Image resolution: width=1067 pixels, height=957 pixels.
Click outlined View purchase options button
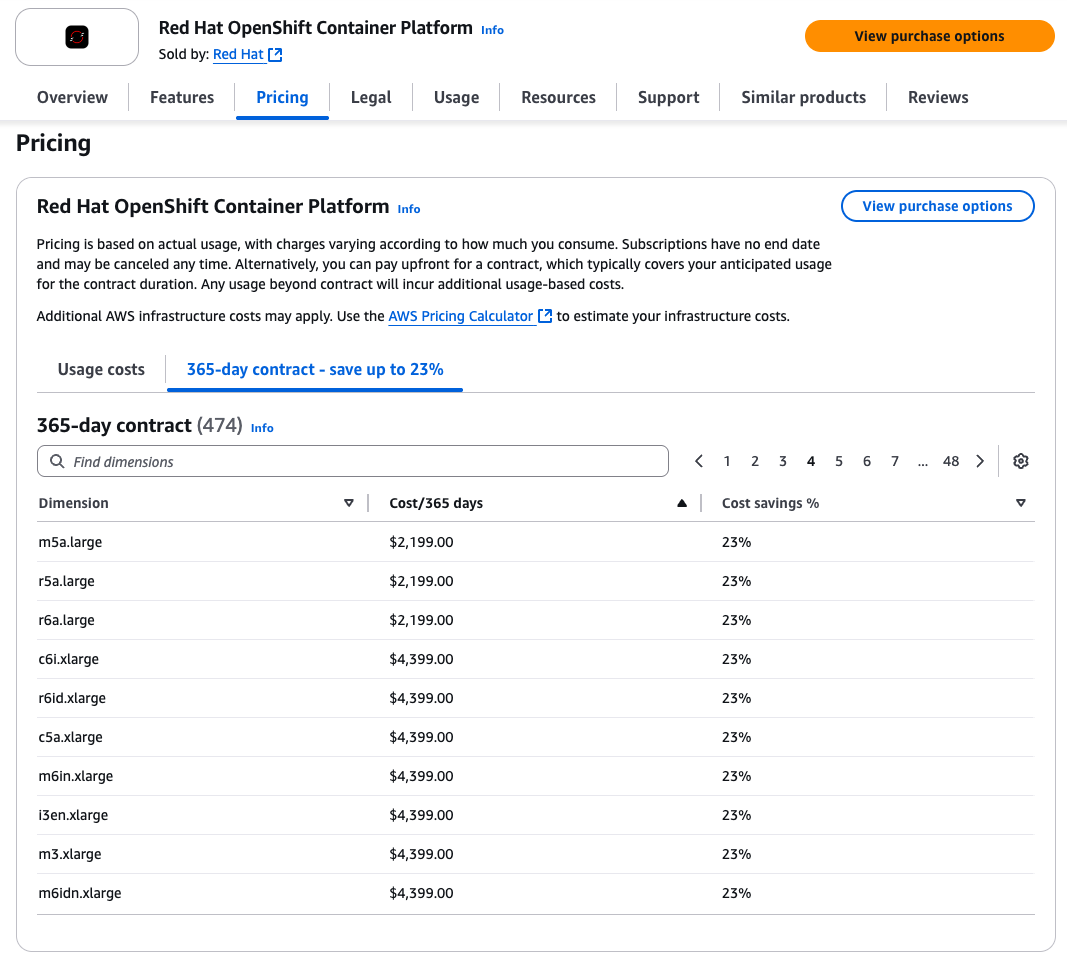[x=937, y=206]
